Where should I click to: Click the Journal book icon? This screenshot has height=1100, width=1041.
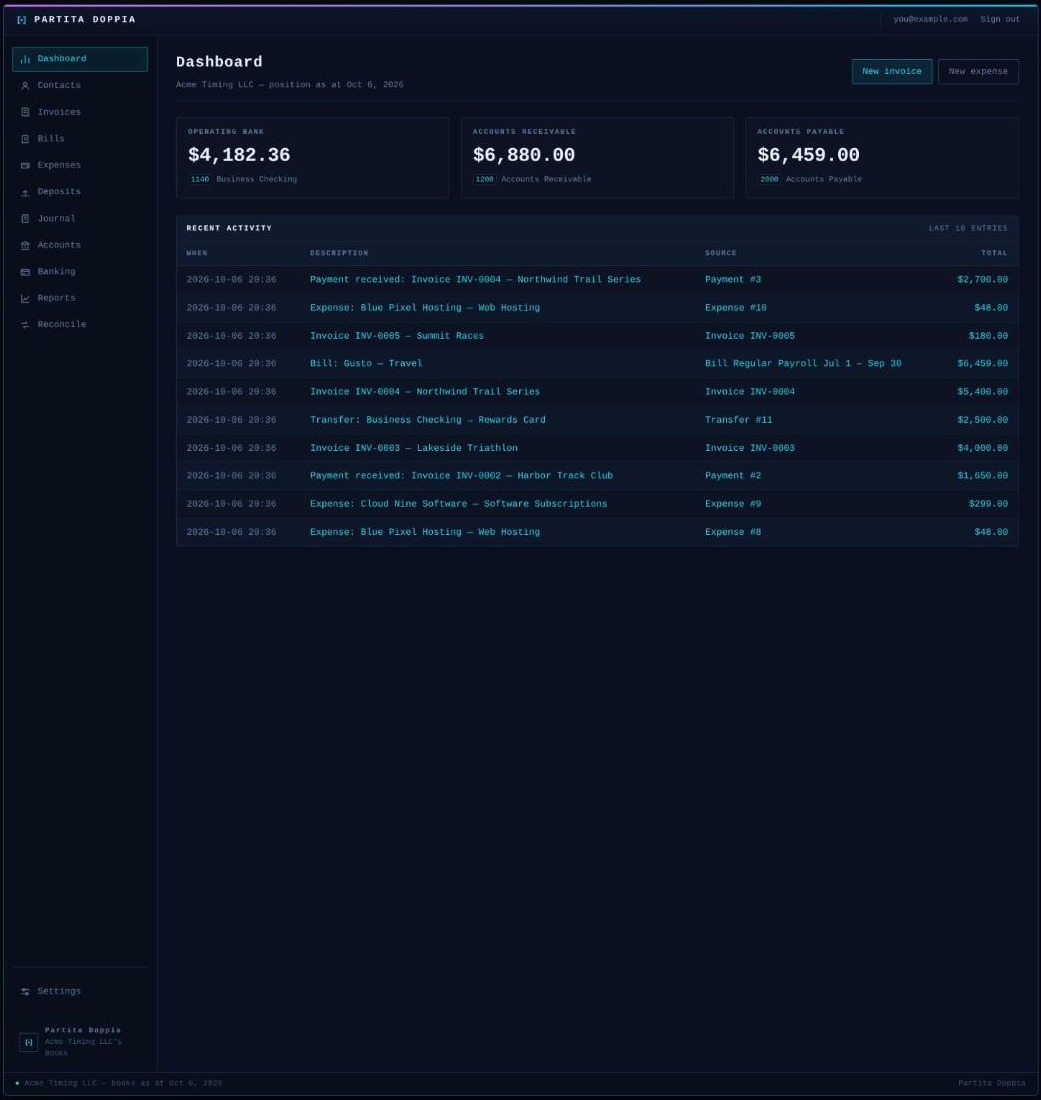click(25, 219)
